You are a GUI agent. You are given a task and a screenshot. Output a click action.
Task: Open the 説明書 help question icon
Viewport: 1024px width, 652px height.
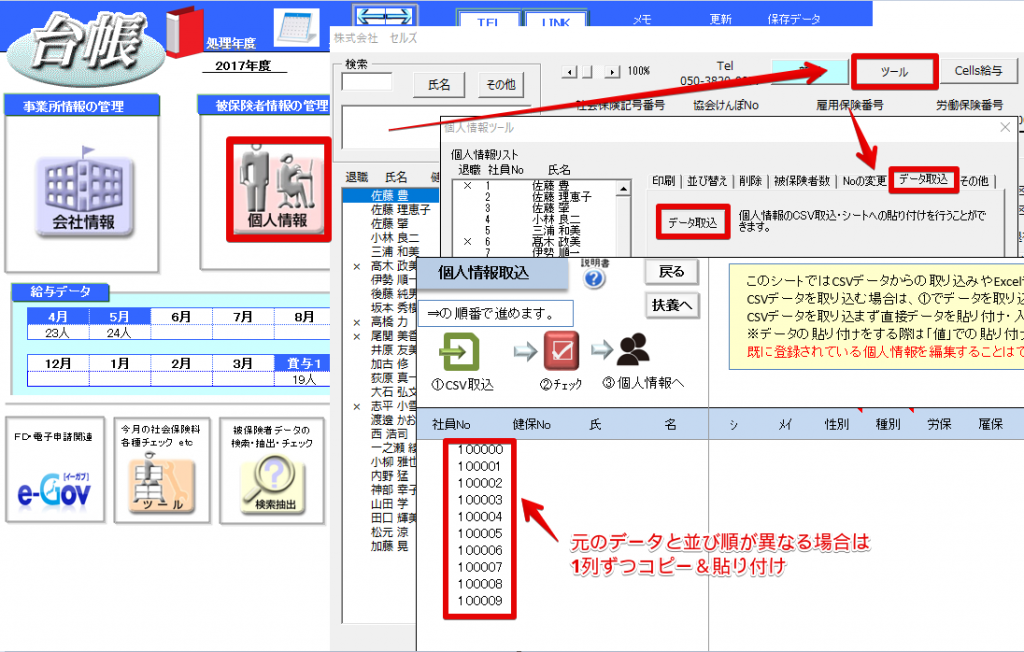coord(594,279)
